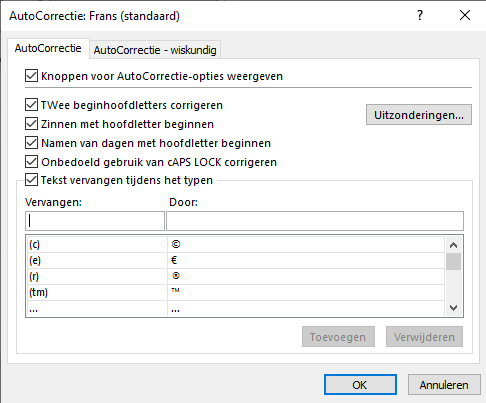Screen dimensions: 486x403
Task: Select the (e) euro symbol row
Action: [x=235, y=260]
